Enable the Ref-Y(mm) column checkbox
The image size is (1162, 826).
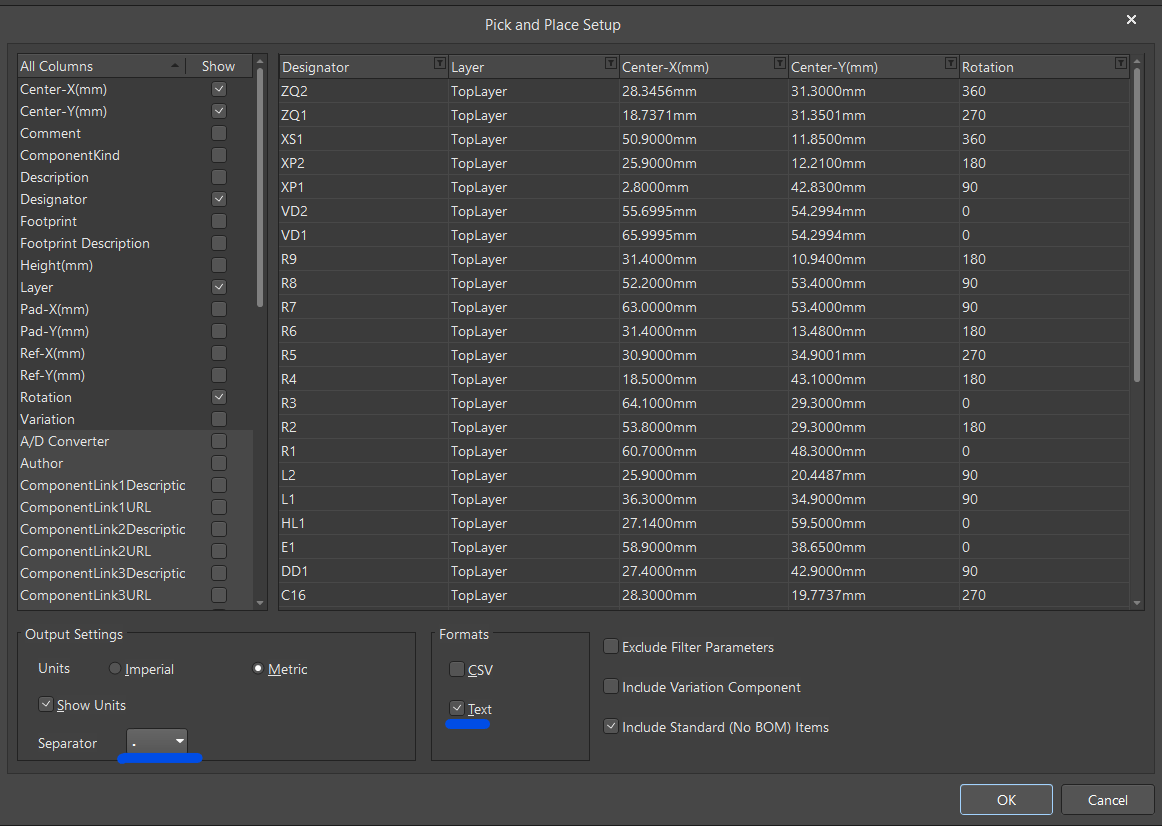tap(219, 375)
